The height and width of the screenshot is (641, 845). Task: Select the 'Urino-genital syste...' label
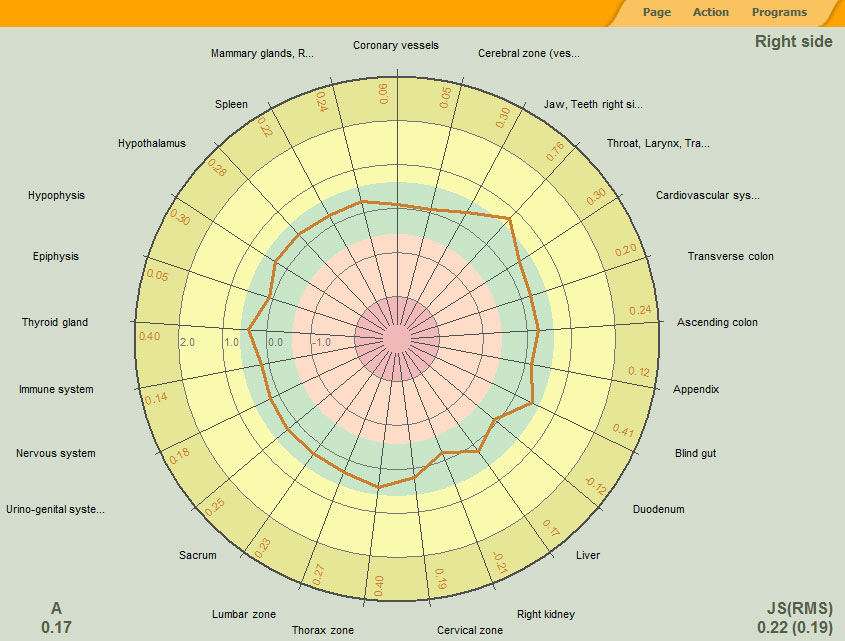pos(56,509)
